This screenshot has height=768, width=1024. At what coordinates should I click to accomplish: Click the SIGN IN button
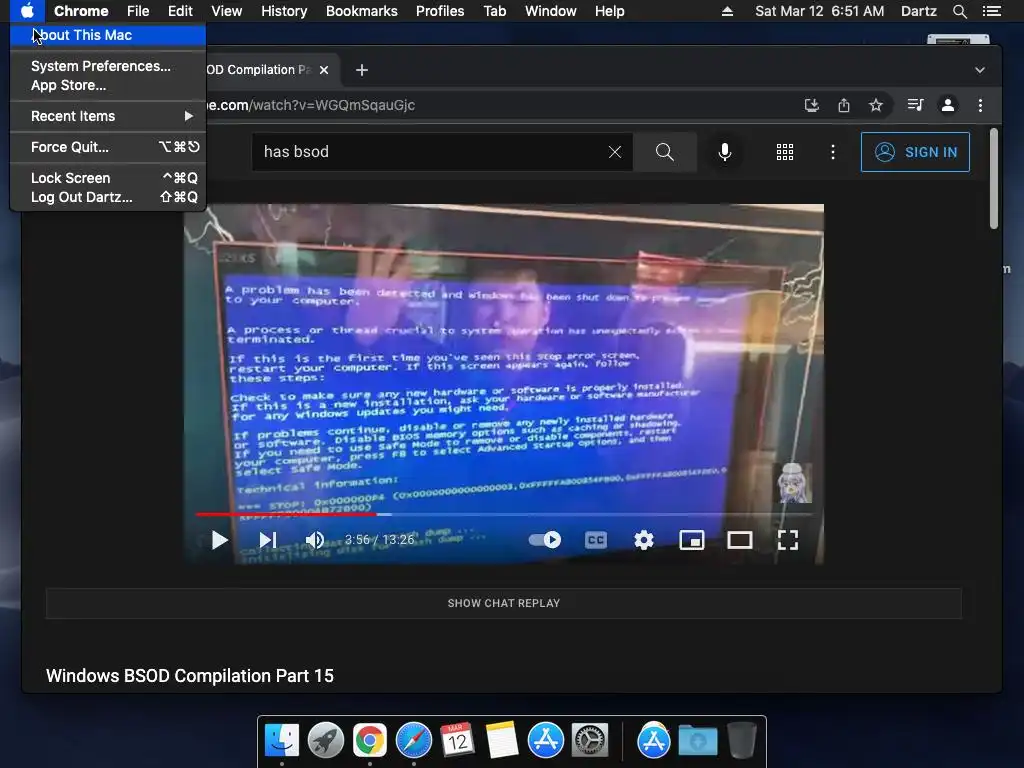(915, 152)
